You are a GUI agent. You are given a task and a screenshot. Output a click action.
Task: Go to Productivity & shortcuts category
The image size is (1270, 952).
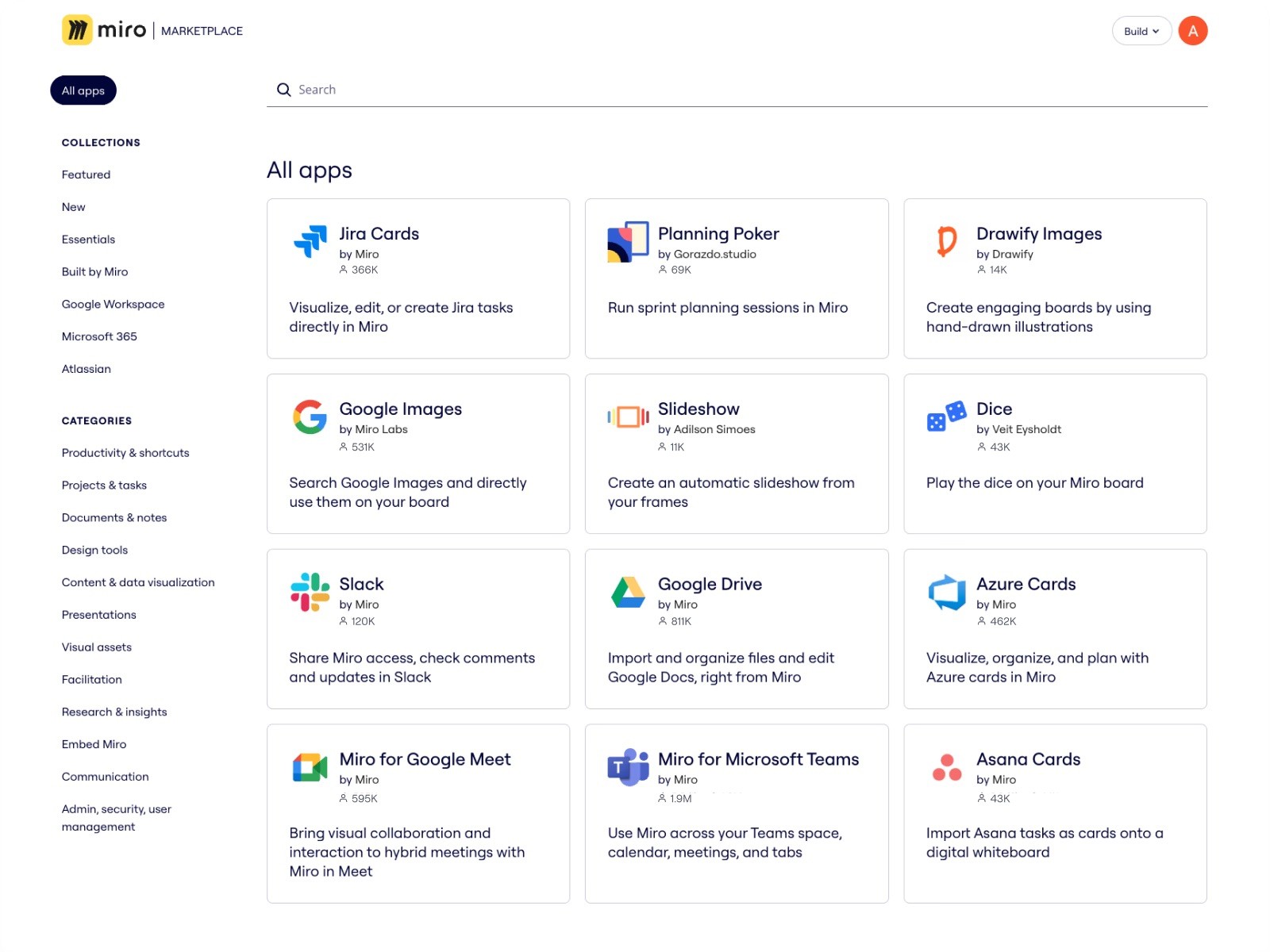[x=125, y=453]
